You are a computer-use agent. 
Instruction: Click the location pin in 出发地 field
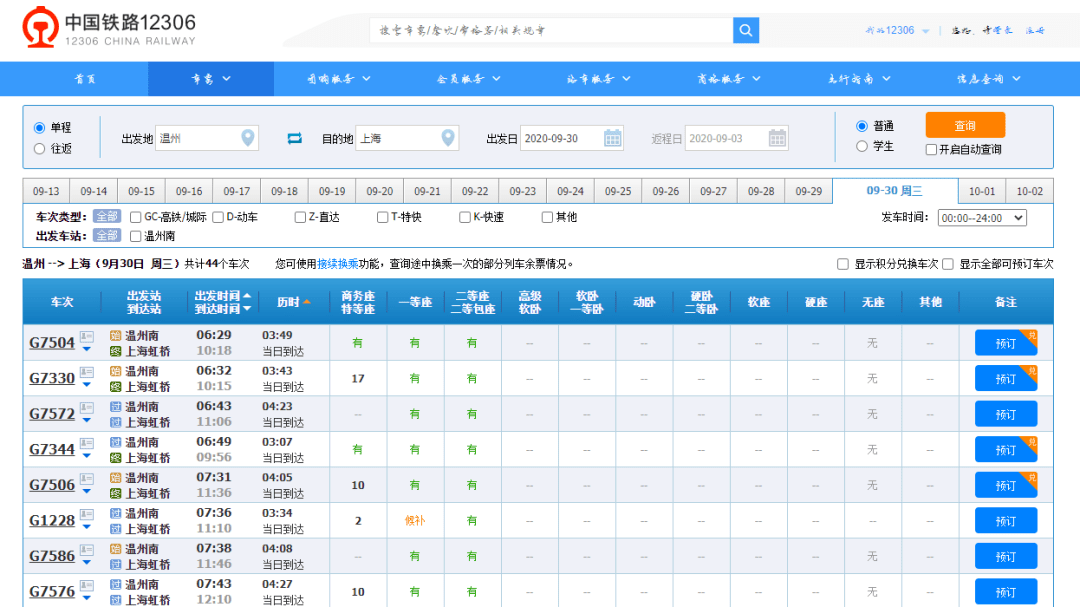[x=248, y=138]
